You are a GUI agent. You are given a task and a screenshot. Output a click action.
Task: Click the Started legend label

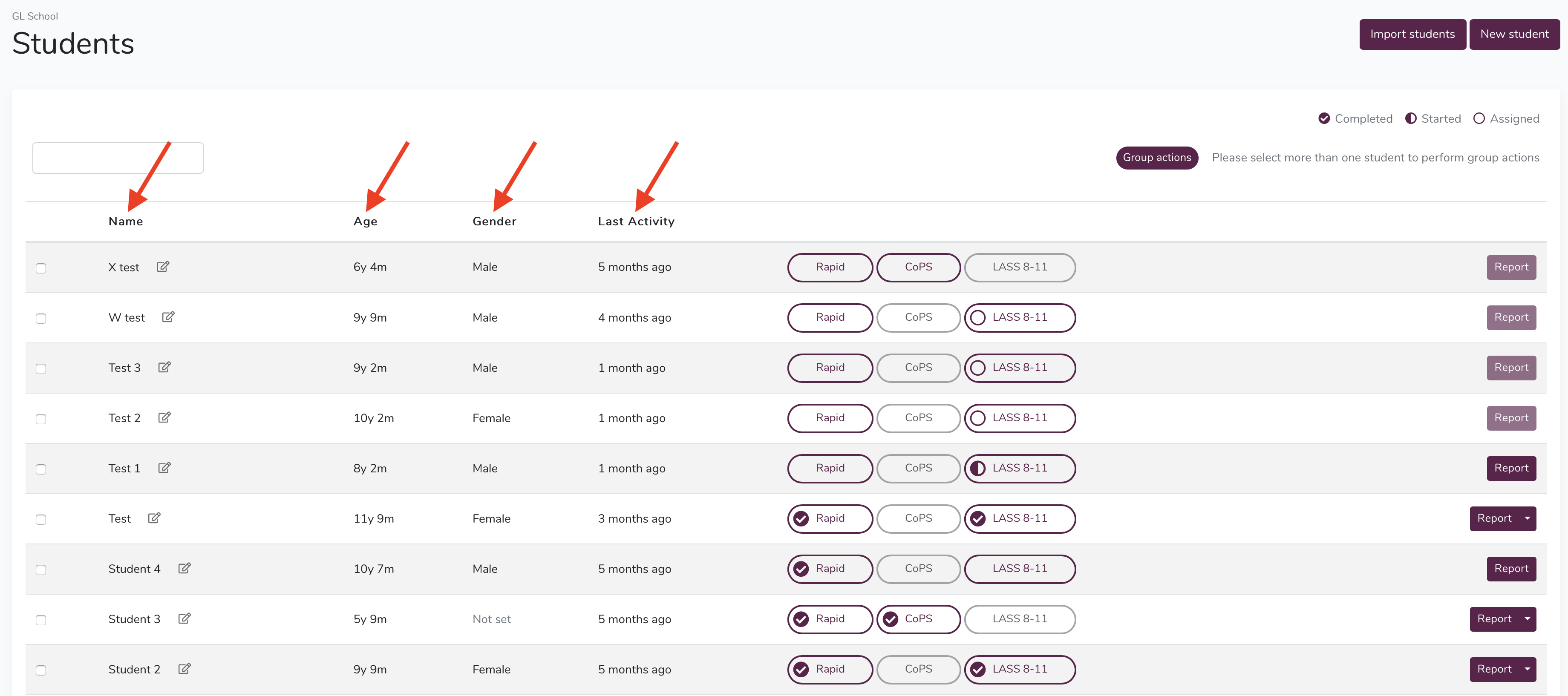click(x=1441, y=119)
